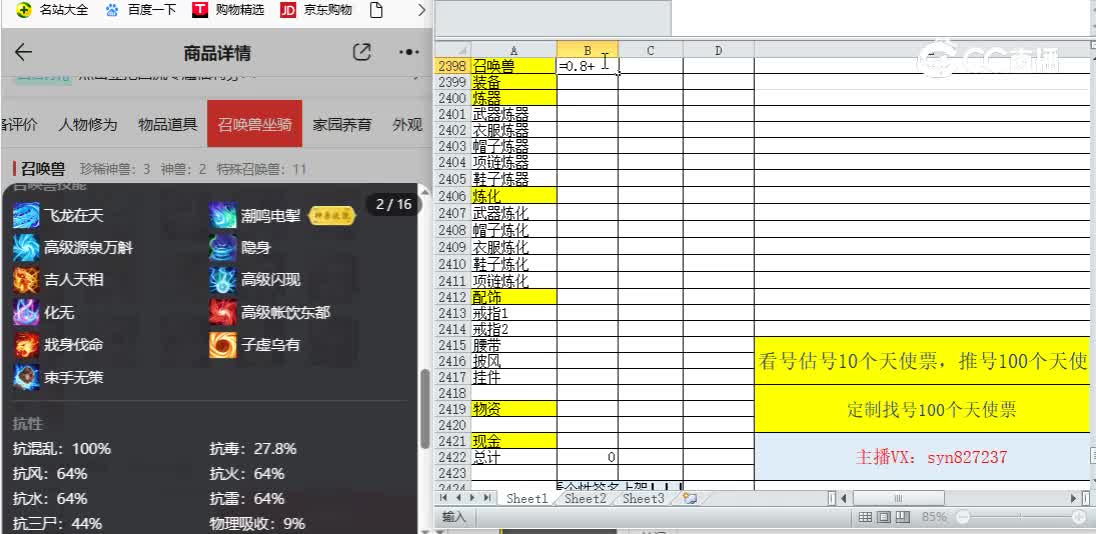The height and width of the screenshot is (534, 1096).
Task: Open the 京东购物 bookmark
Action: click(x=317, y=10)
